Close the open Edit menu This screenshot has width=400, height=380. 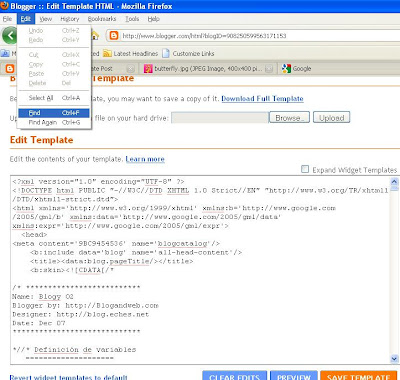(x=26, y=19)
